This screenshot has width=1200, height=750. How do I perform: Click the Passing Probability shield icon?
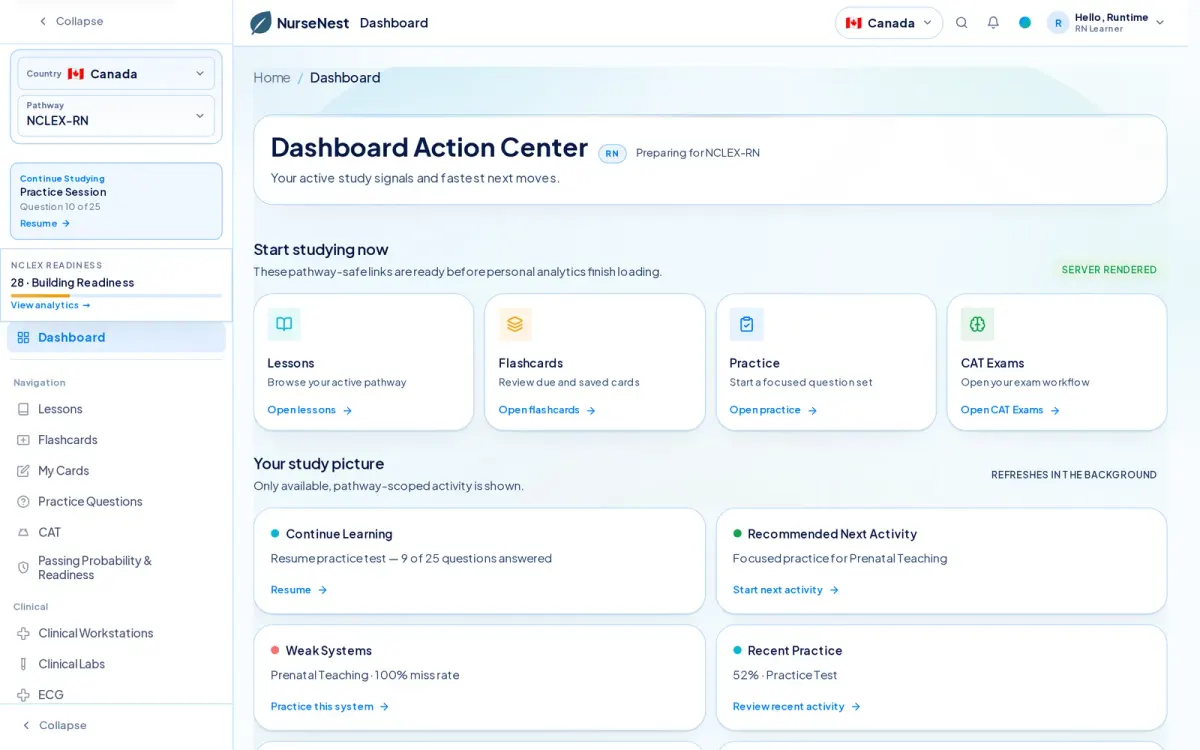(23, 568)
